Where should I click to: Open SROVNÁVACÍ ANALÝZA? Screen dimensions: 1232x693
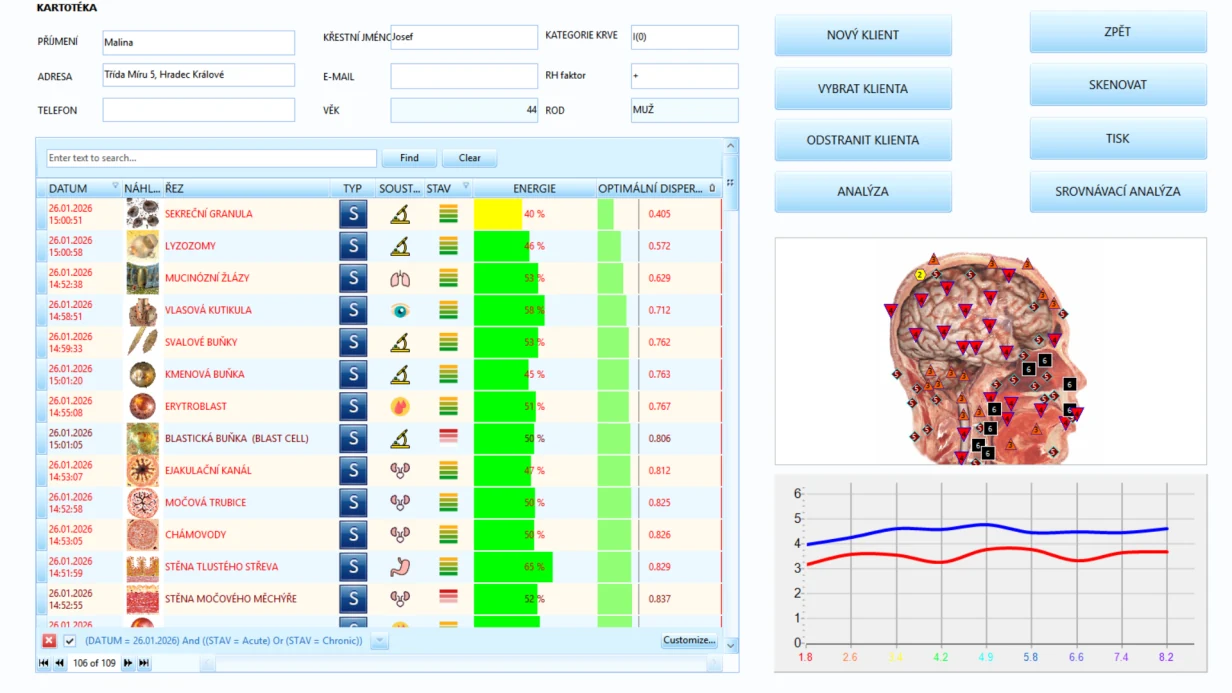pyautogui.click(x=1118, y=191)
